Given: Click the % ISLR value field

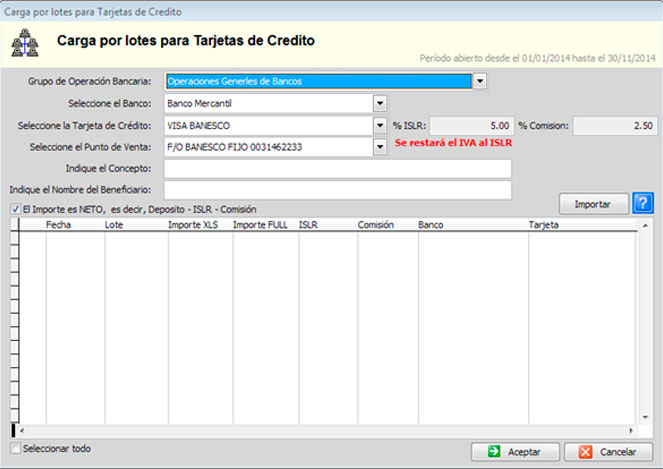Looking at the screenshot, I should (x=471, y=126).
